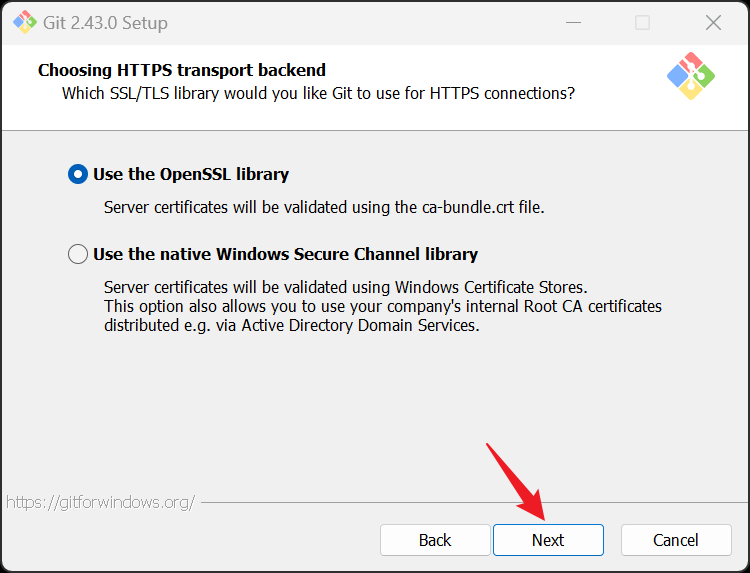Click the maximize button in title bar
The width and height of the screenshot is (750, 573).
642,22
